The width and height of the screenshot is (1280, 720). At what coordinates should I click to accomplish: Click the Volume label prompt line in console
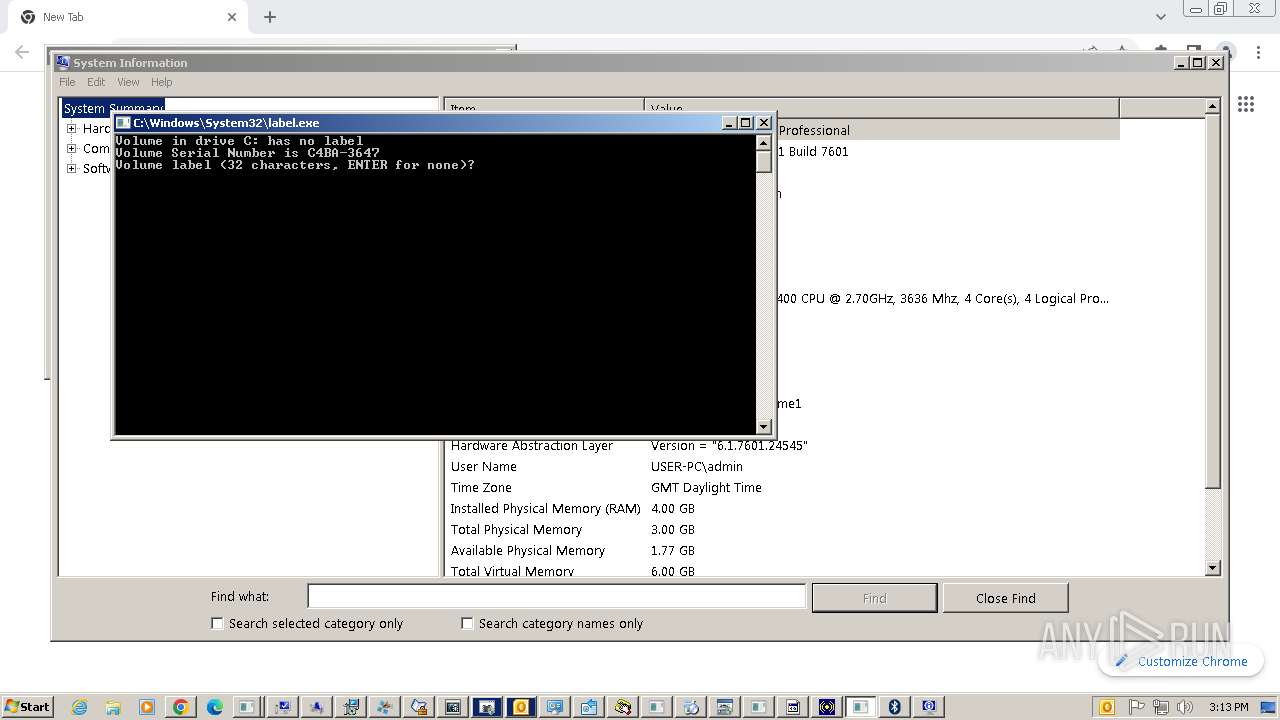pyautogui.click(x=295, y=165)
